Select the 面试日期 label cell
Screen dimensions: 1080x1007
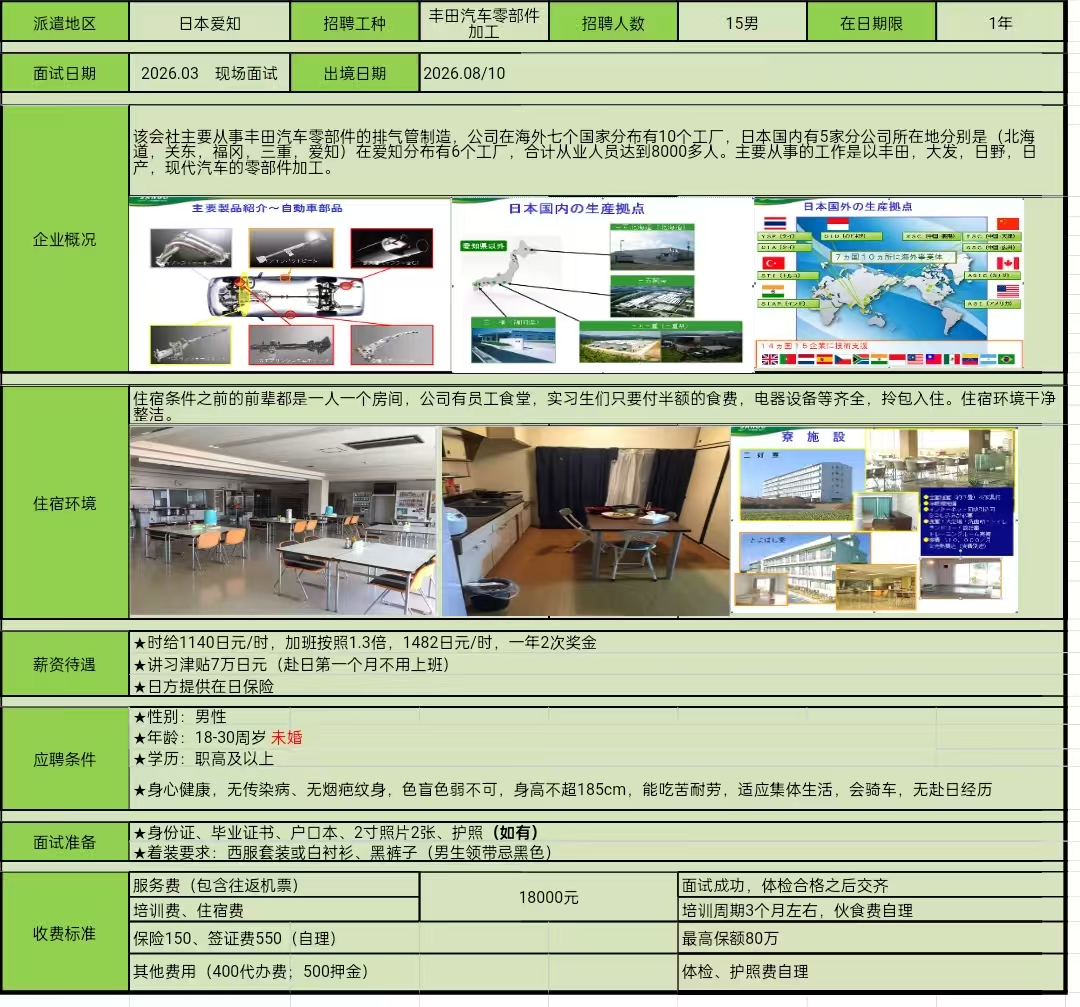pyautogui.click(x=65, y=73)
